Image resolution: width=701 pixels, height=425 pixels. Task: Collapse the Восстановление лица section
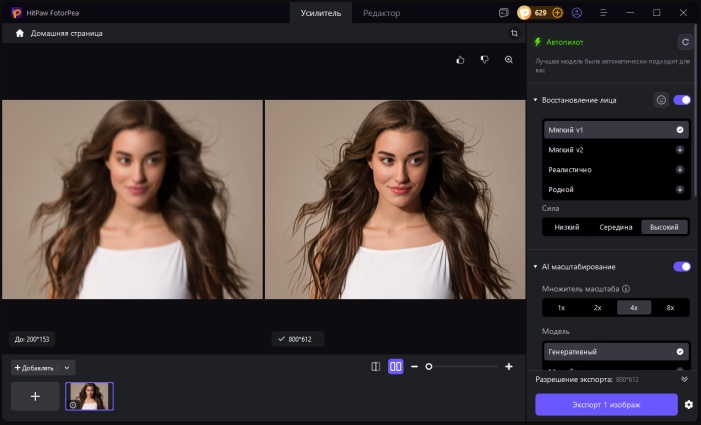coord(535,100)
